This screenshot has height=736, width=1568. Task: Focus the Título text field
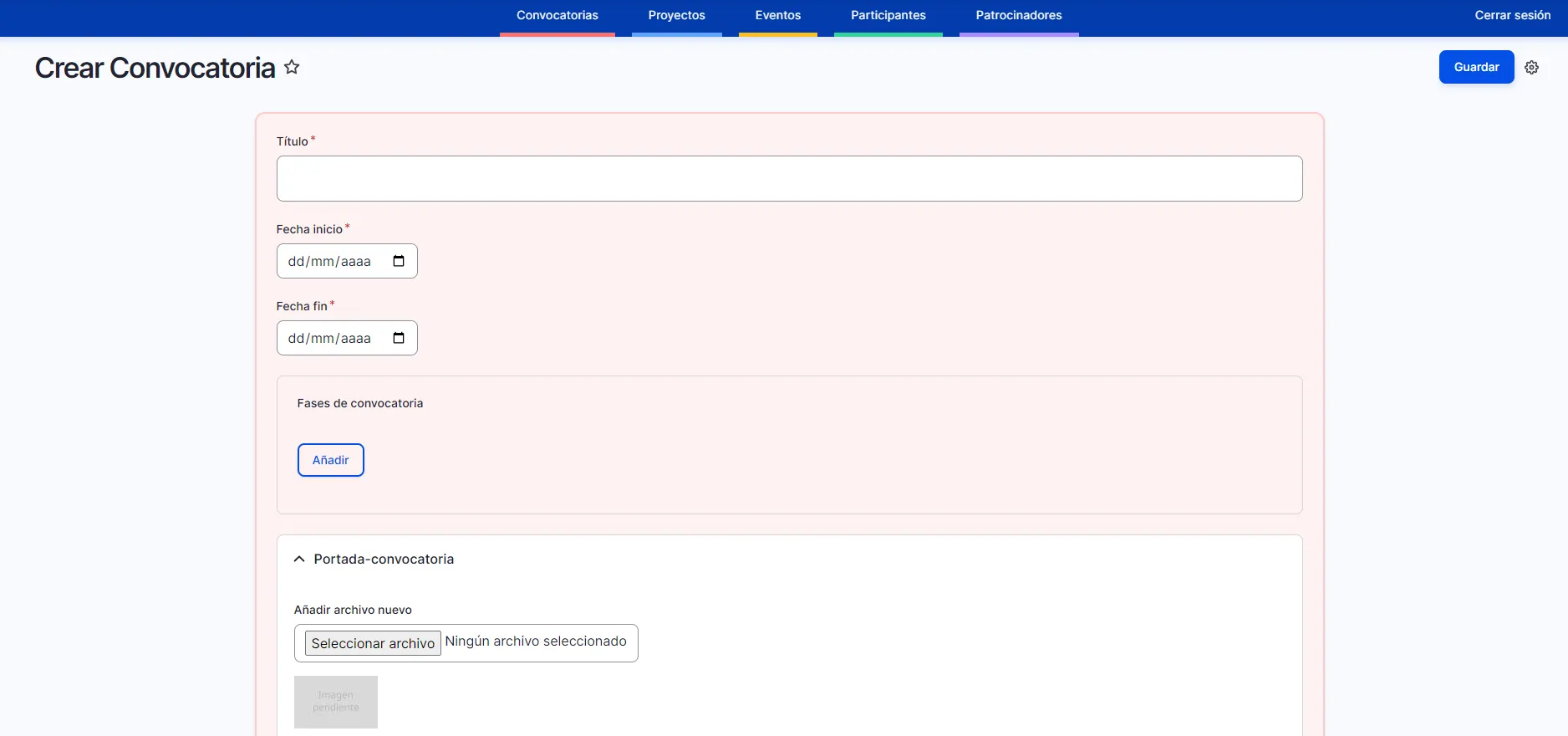point(789,178)
